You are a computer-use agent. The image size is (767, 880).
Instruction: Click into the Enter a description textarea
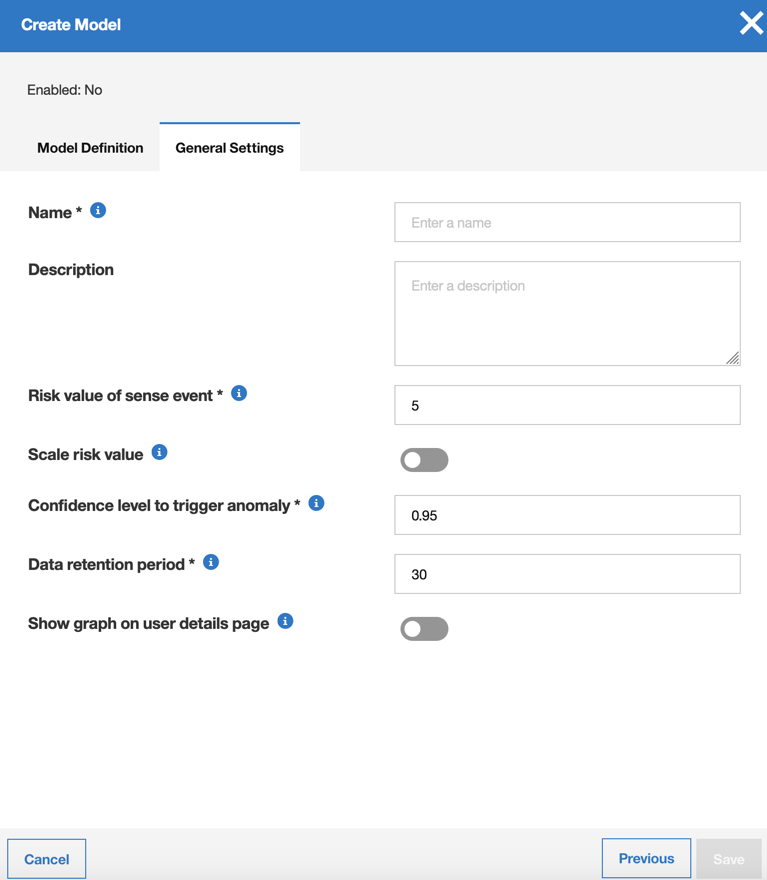(x=567, y=313)
